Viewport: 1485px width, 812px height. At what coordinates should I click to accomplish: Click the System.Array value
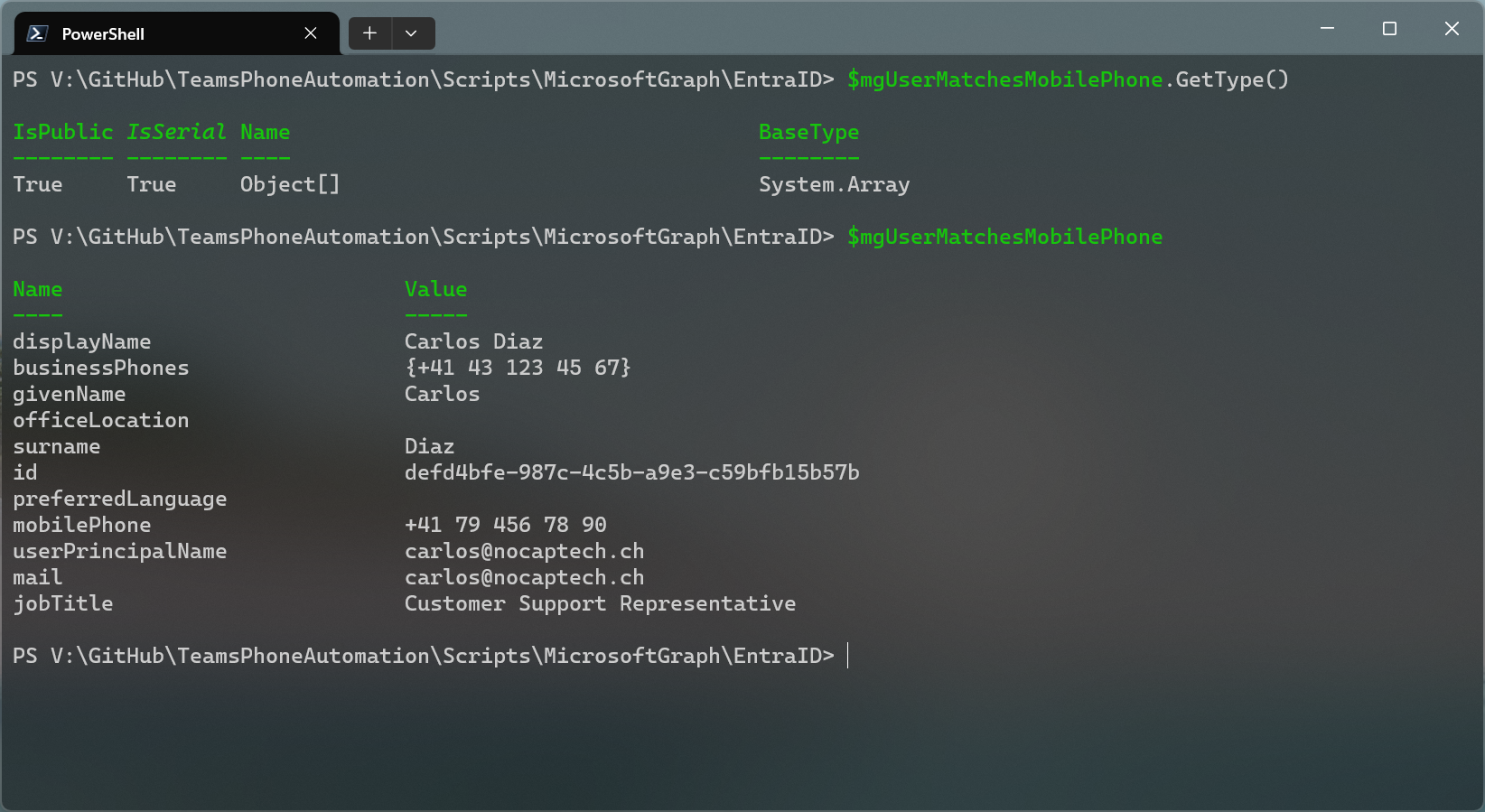tap(834, 184)
